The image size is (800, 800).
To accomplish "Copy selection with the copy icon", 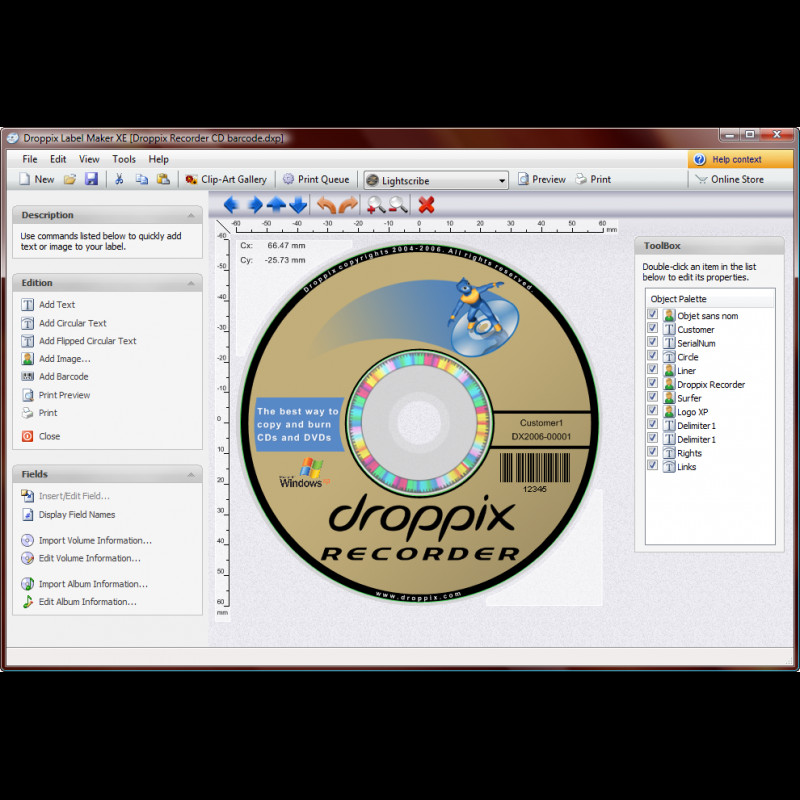I will pos(141,179).
